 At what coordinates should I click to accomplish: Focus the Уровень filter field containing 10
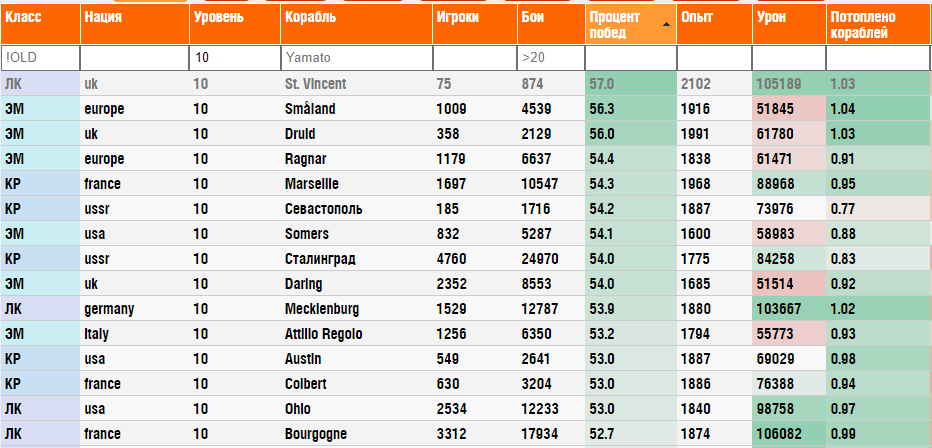click(235, 58)
